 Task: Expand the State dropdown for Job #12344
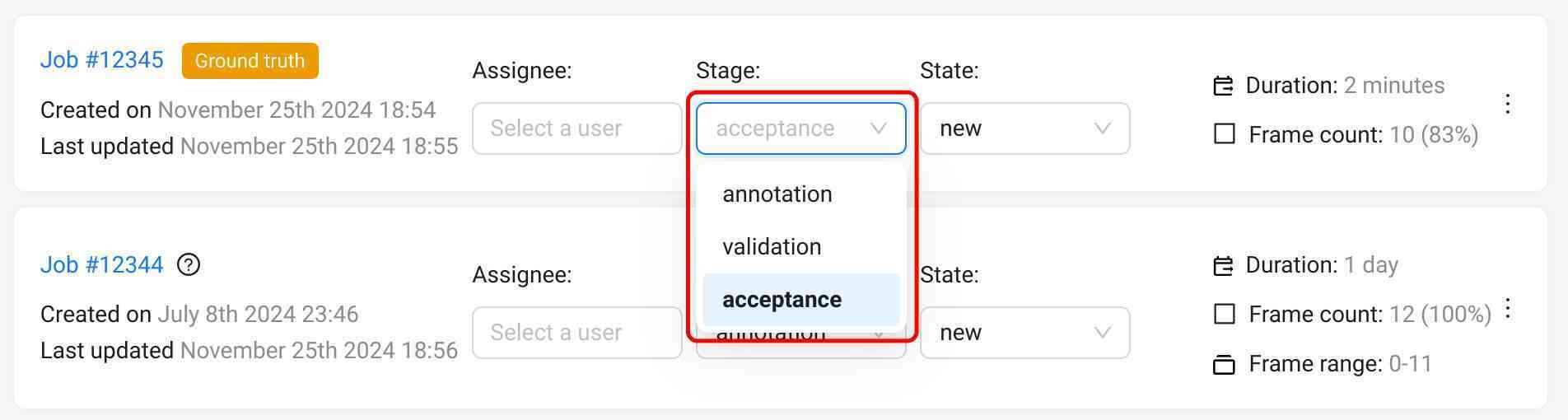(1024, 333)
